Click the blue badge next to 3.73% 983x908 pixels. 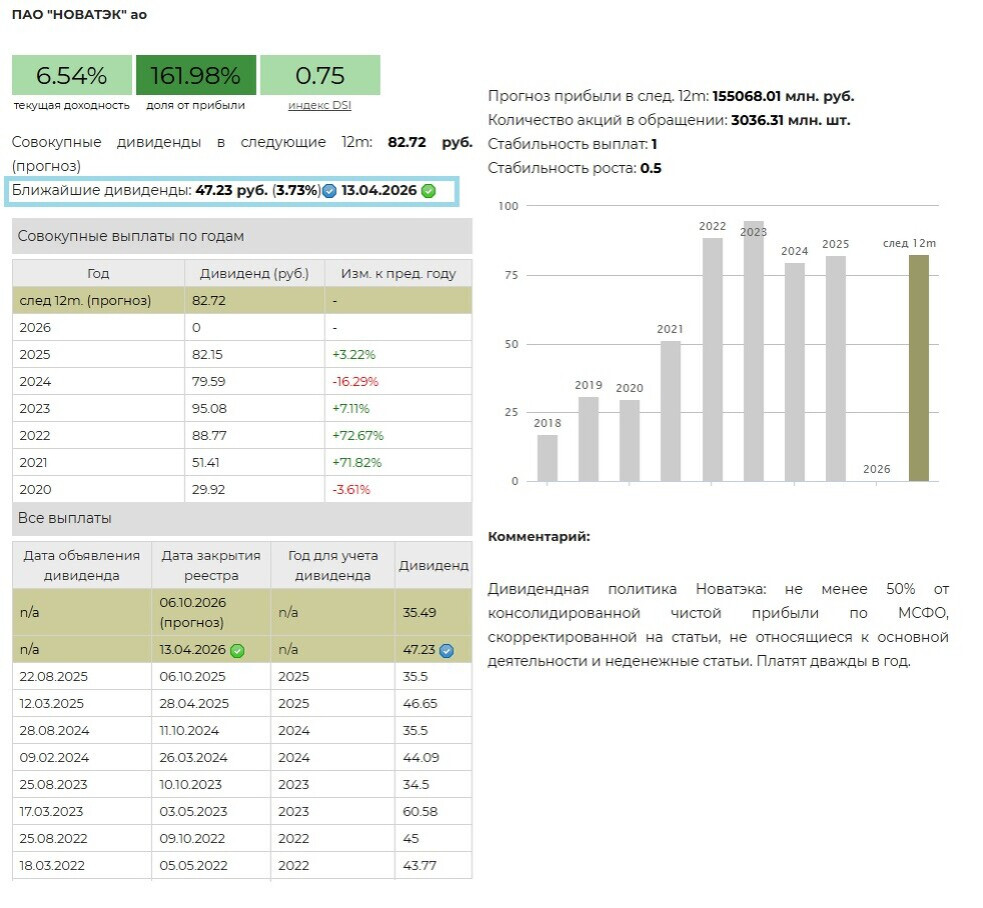(329, 191)
